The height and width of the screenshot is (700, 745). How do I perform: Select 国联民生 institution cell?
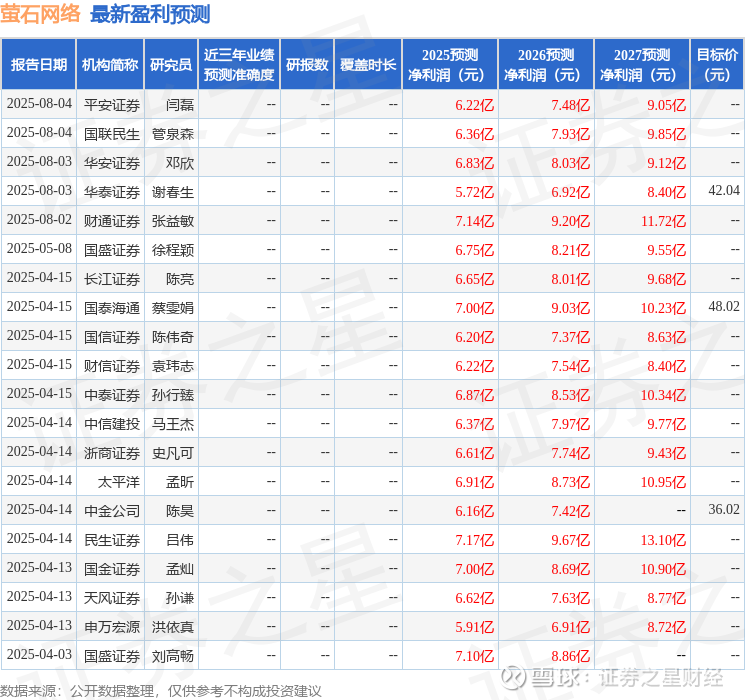112,134
